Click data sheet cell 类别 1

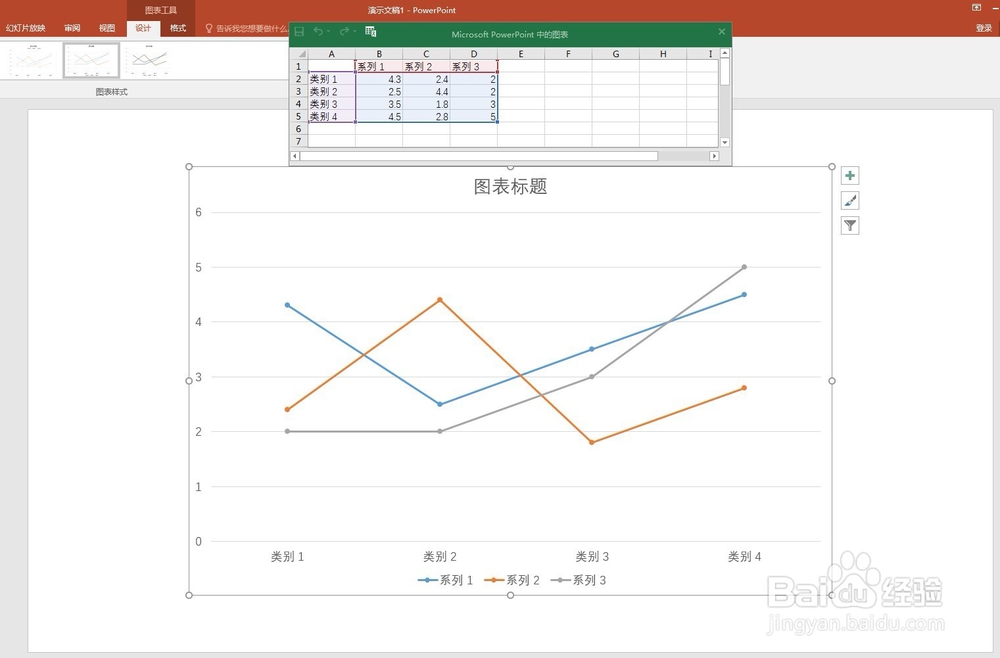tap(332, 79)
